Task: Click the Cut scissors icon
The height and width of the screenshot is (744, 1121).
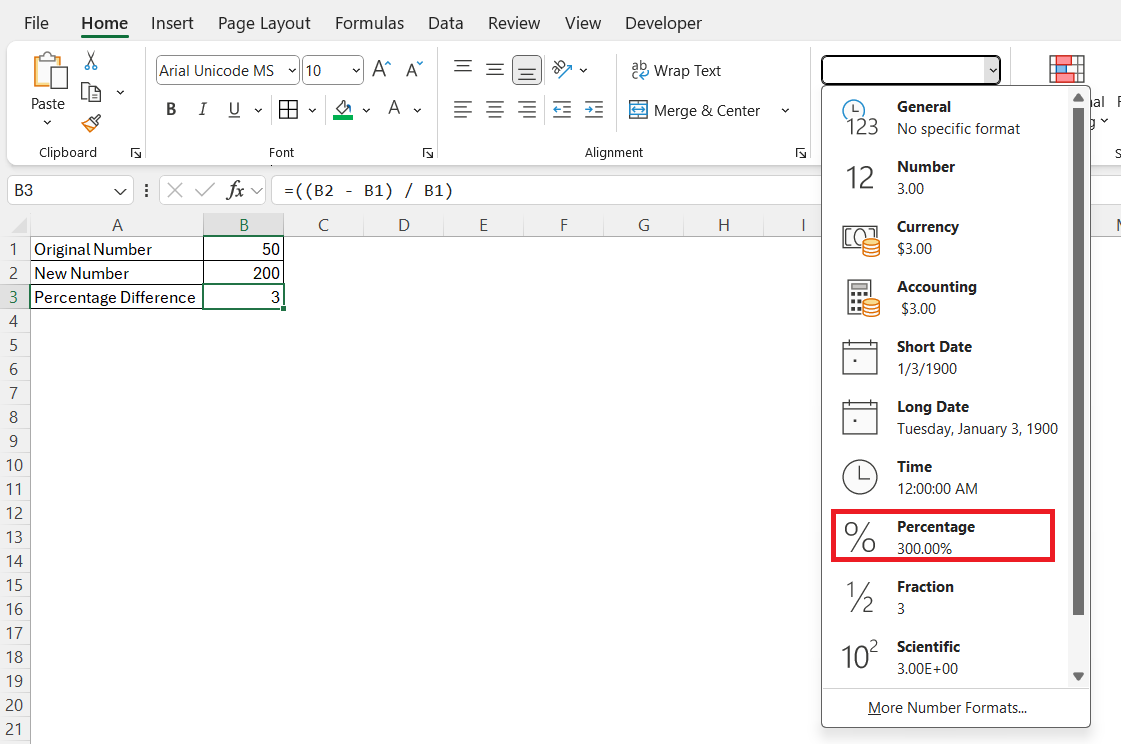Action: [x=91, y=61]
